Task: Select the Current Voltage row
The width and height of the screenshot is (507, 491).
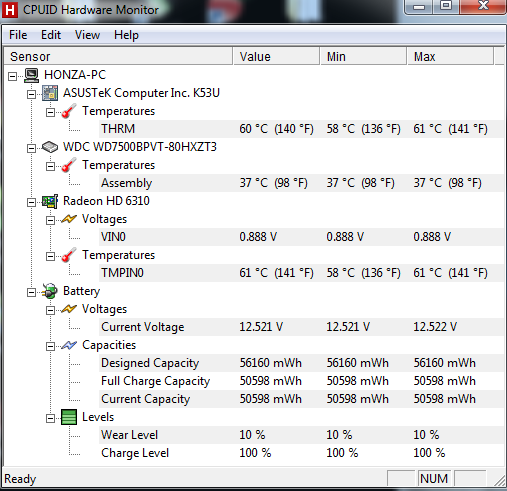Action: click(301, 327)
